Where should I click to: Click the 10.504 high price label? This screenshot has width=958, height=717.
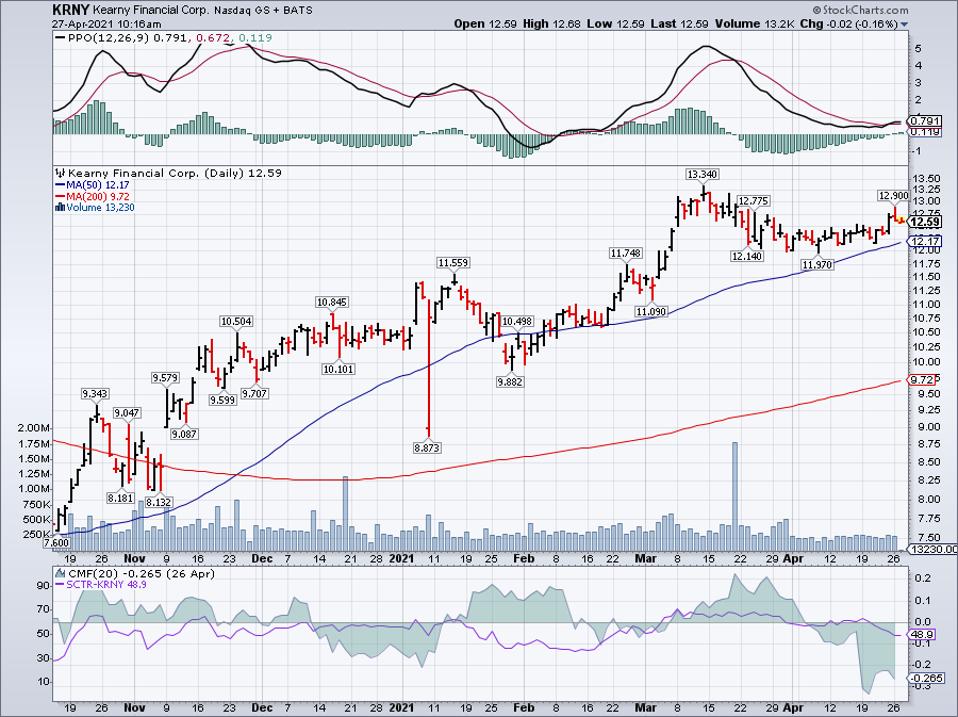(236, 321)
